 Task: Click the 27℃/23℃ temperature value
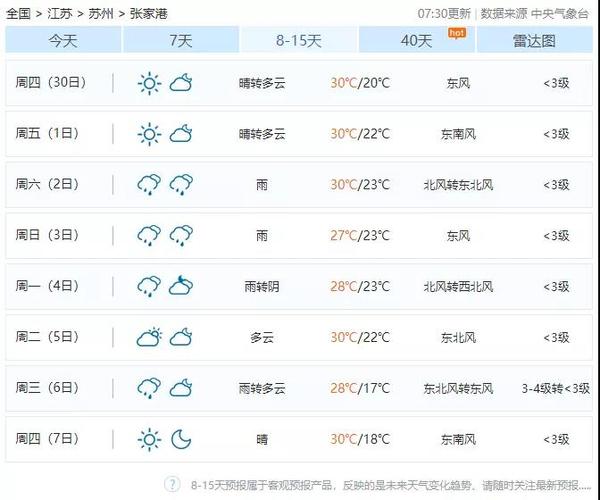(360, 236)
